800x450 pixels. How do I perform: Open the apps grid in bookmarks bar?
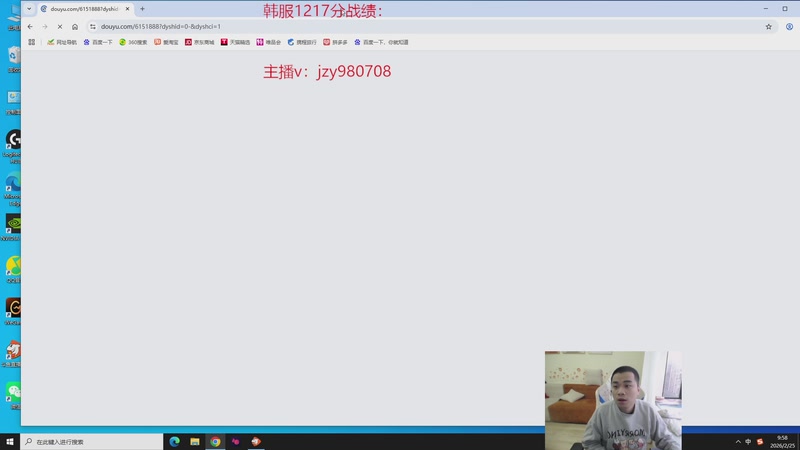coord(32,42)
